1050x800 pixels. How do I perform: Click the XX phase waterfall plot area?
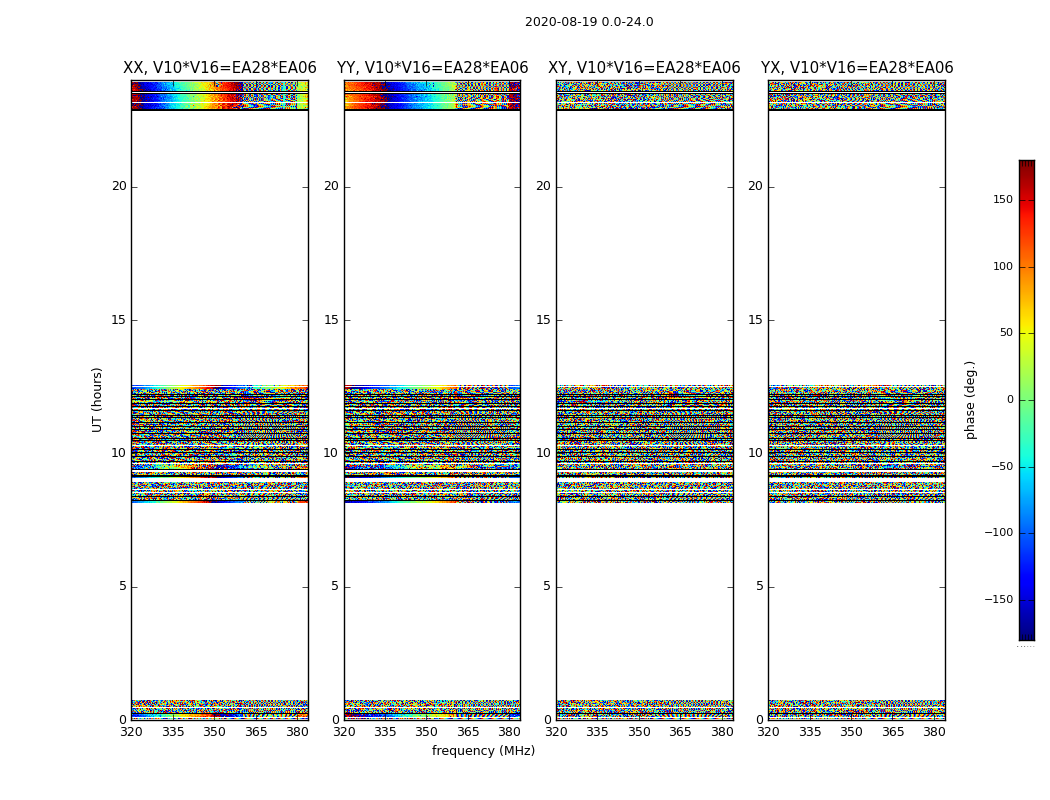(220, 400)
